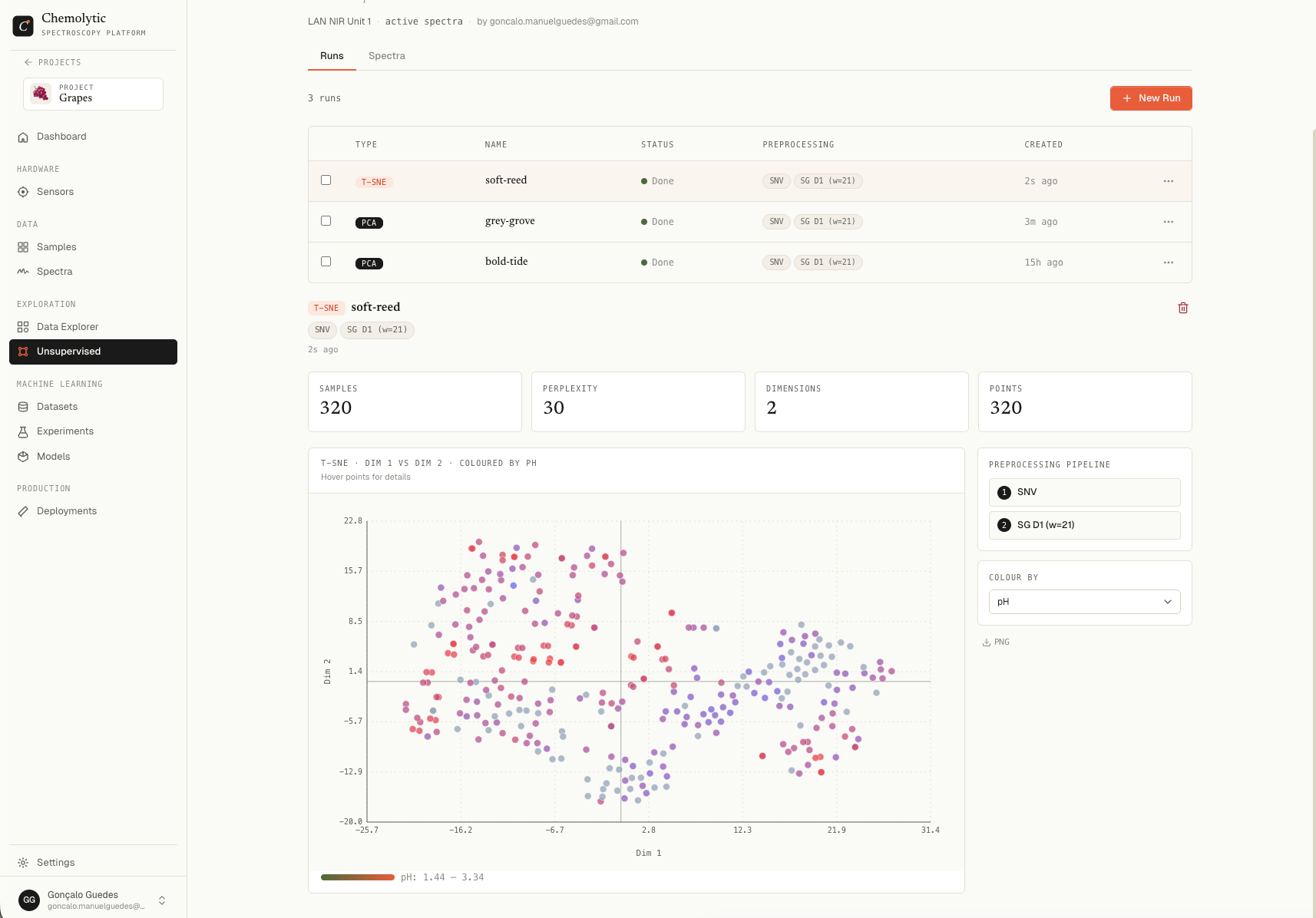Click the Sensors icon in the sidebar
1316x918 pixels.
click(23, 192)
